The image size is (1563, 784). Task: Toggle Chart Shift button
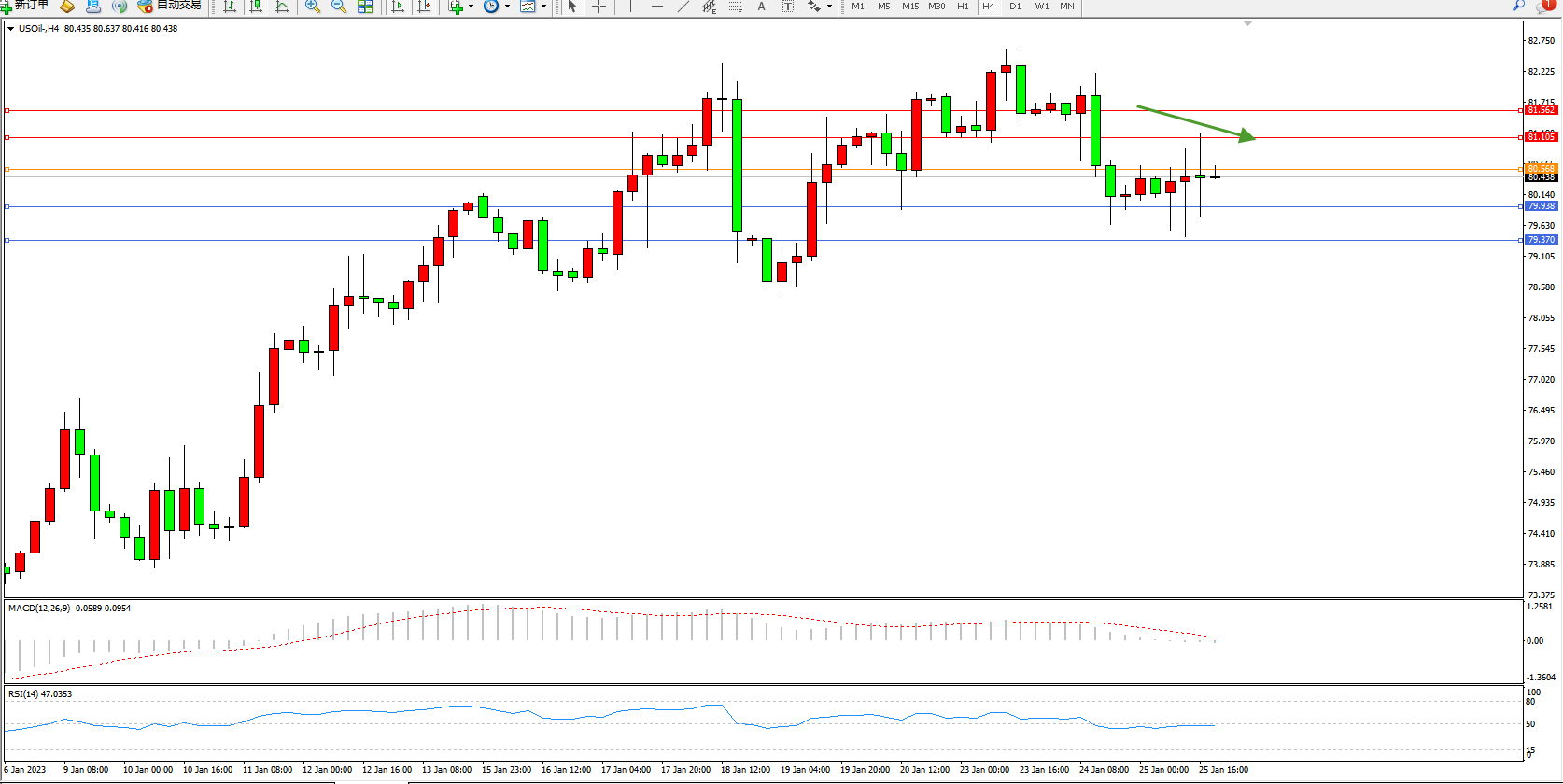[424, 7]
